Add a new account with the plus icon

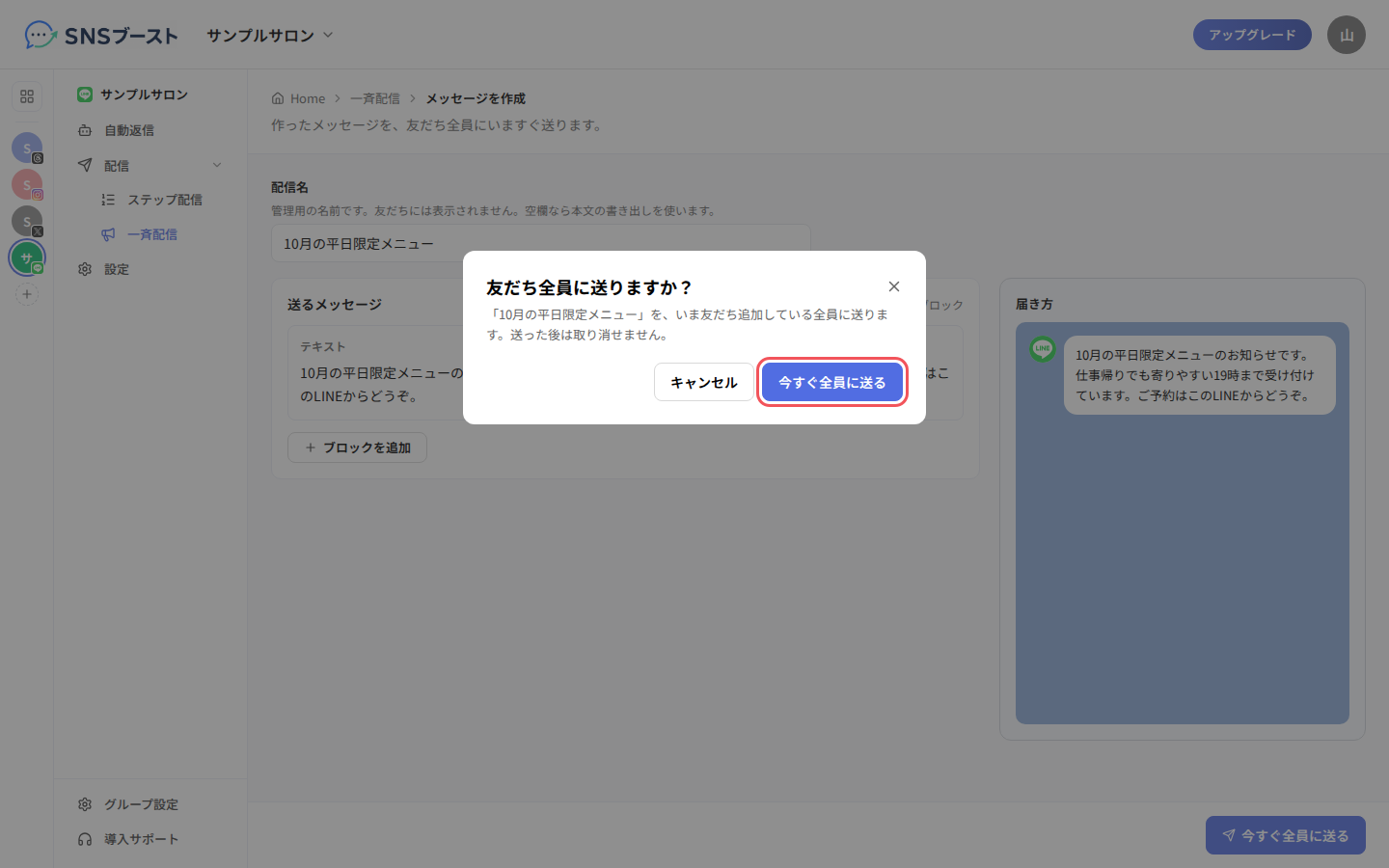(x=27, y=294)
